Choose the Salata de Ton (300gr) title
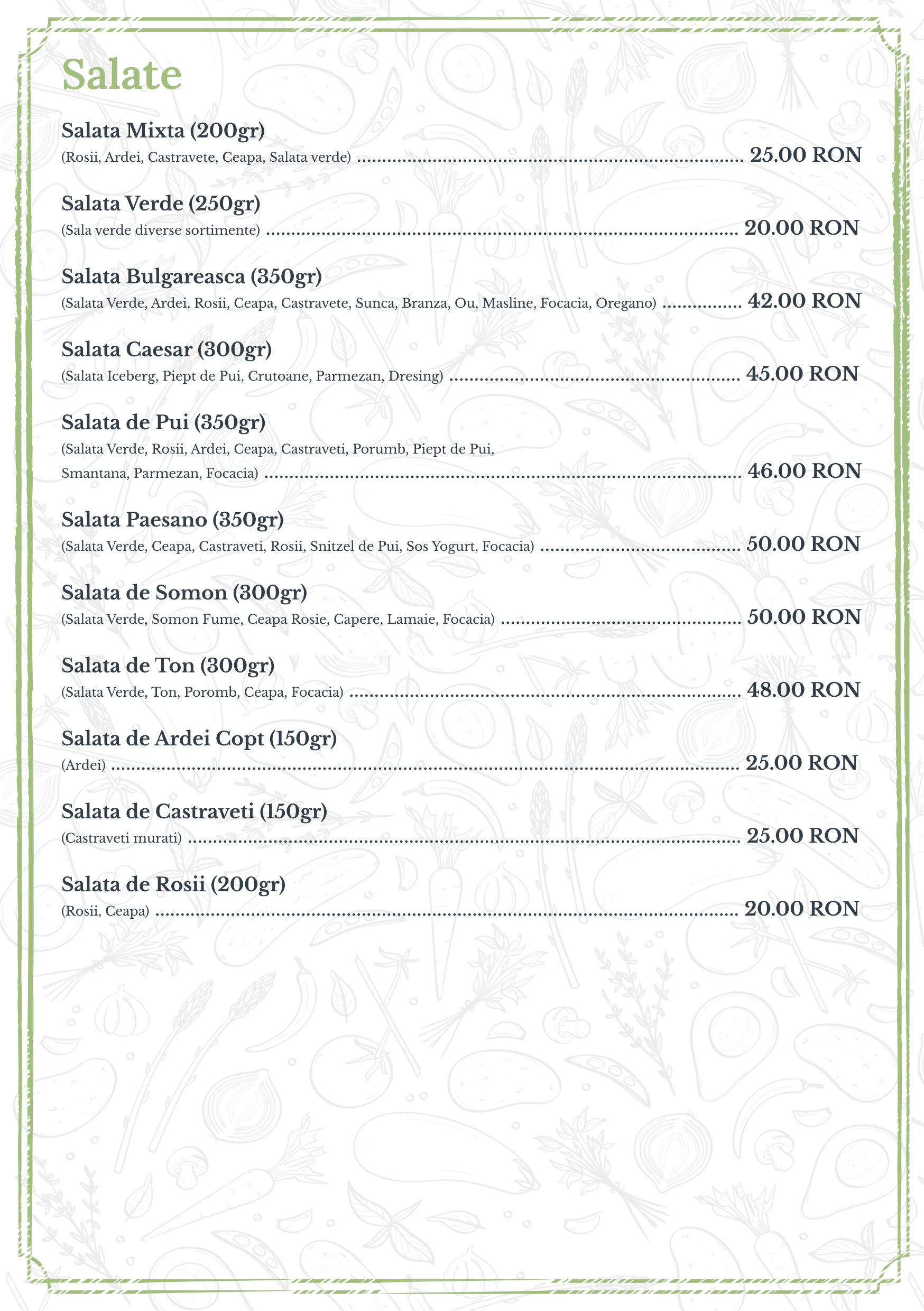Viewport: 924px width, 1311px height. [169, 666]
